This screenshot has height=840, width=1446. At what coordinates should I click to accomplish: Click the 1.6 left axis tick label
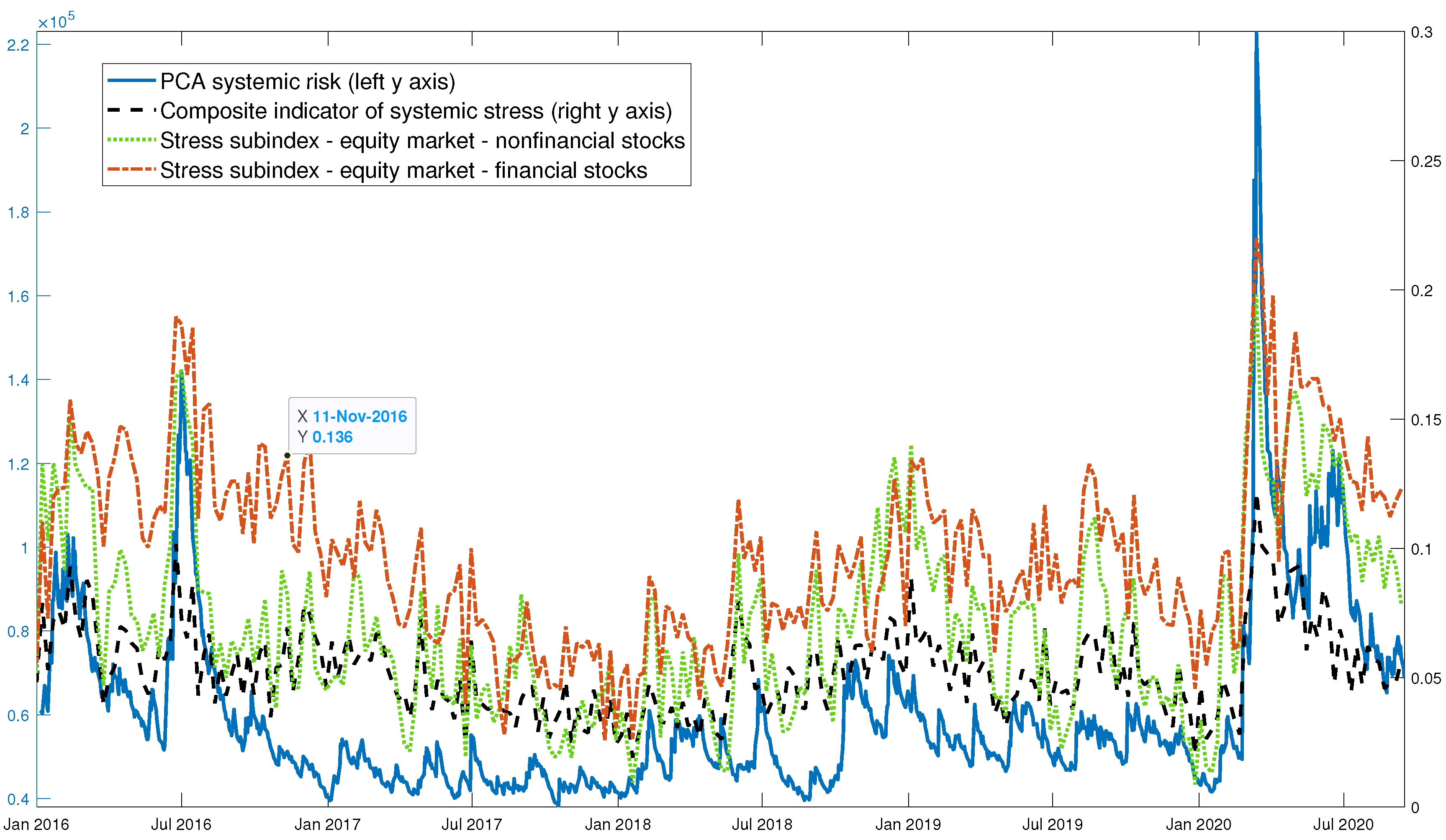click(x=18, y=297)
